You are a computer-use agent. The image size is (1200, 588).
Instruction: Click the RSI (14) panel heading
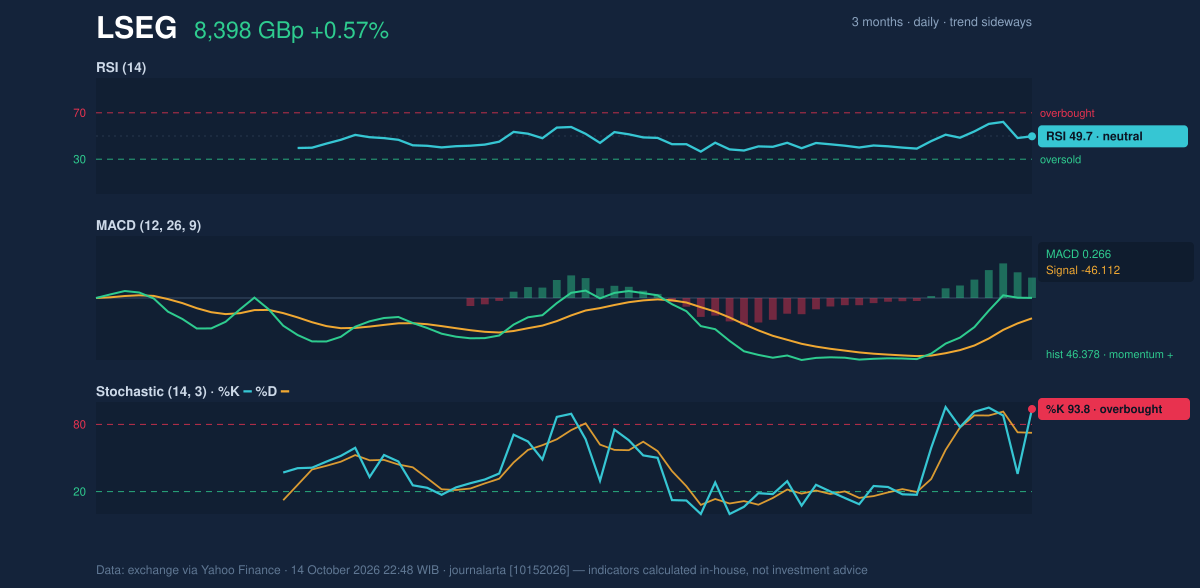(x=121, y=68)
